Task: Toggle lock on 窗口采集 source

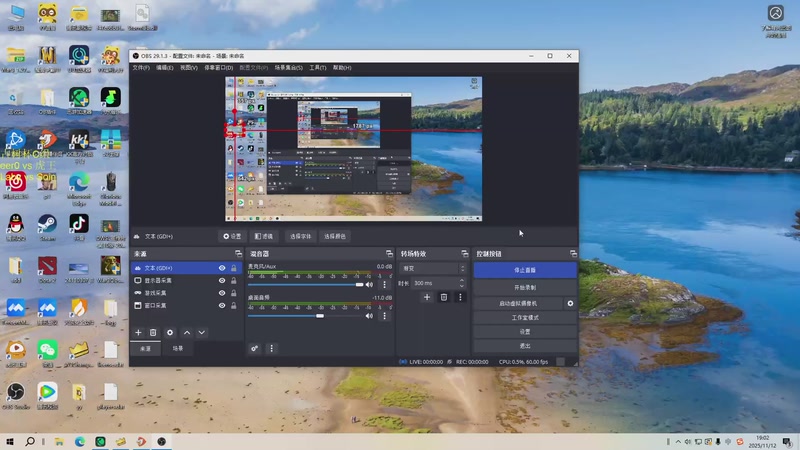Action: tap(234, 306)
